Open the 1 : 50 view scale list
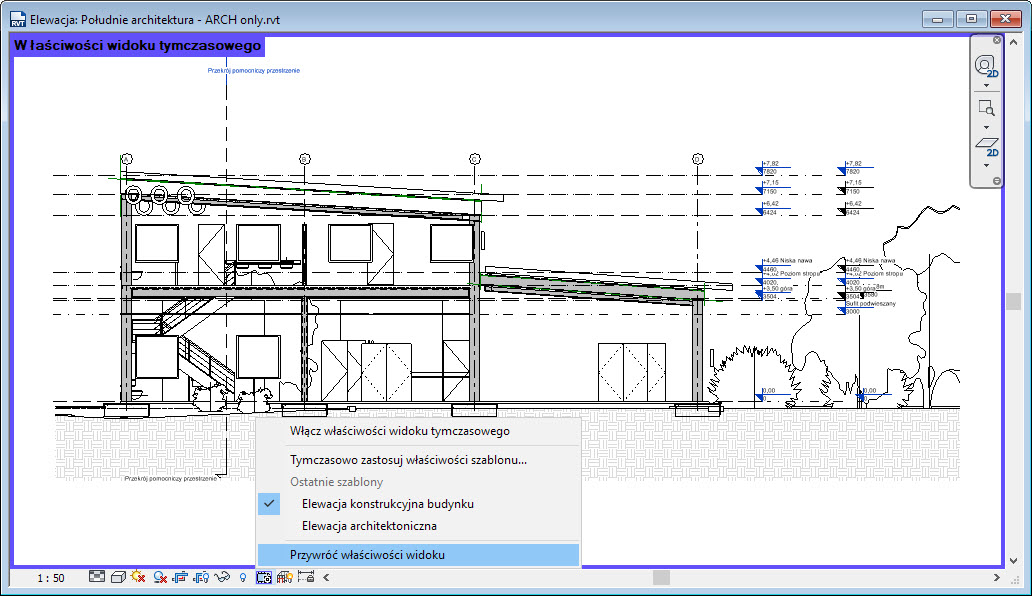 click(x=51, y=578)
